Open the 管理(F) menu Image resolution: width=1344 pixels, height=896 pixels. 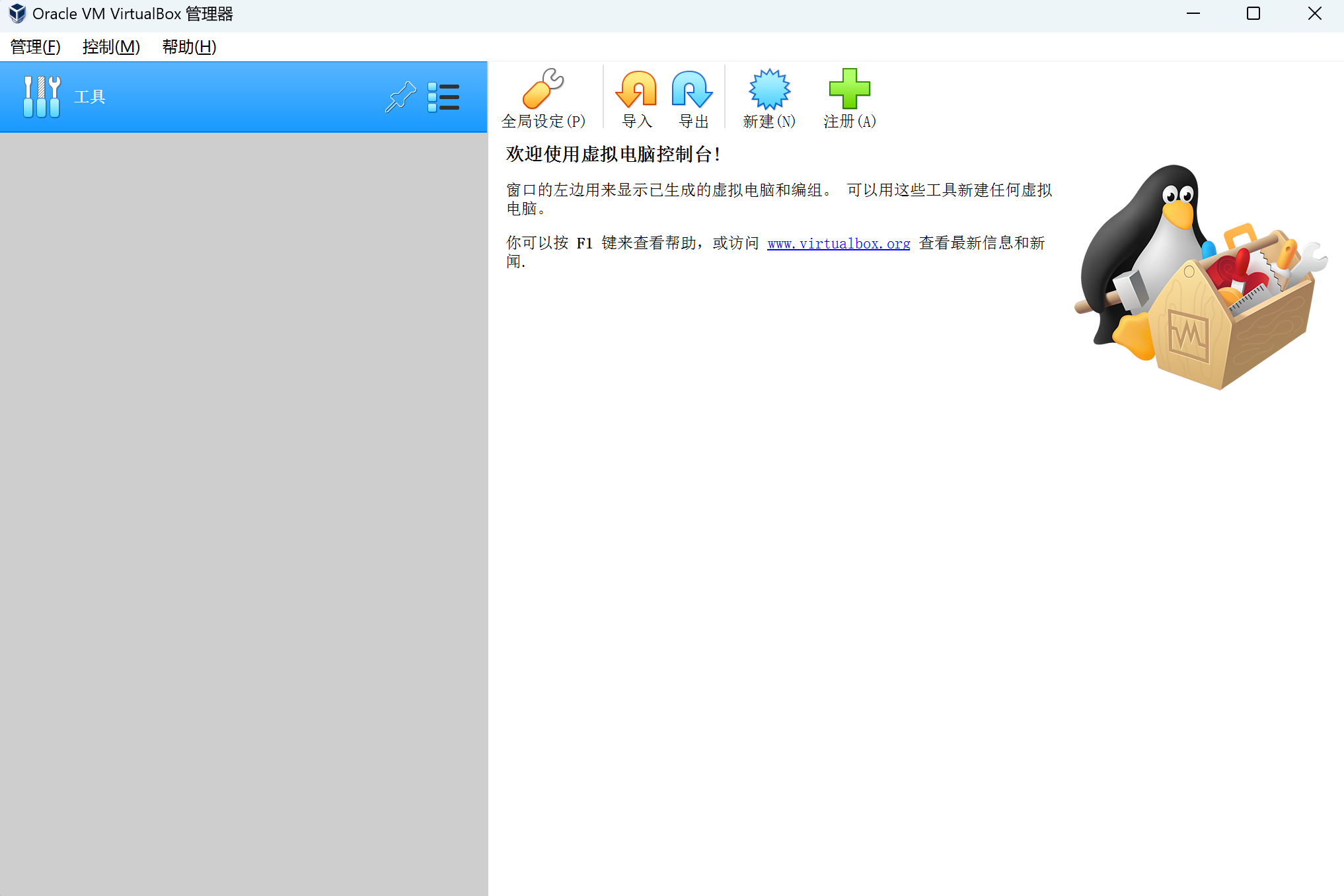(36, 47)
